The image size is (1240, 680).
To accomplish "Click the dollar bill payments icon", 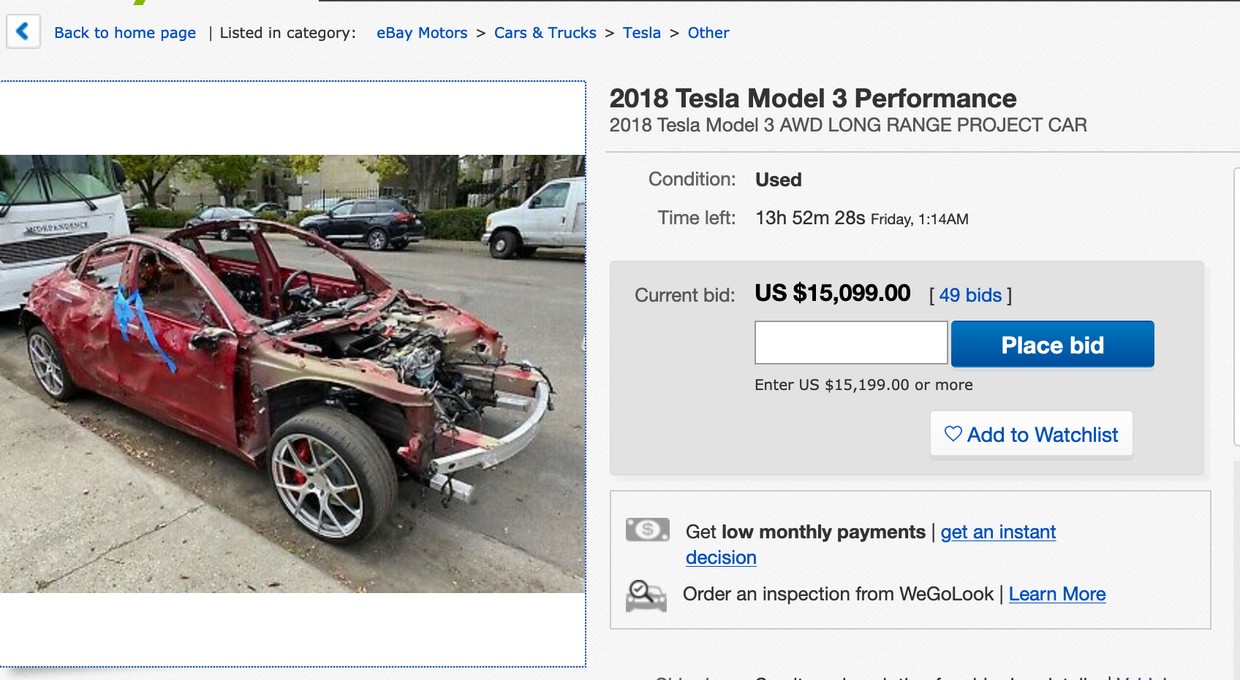I will click(647, 530).
